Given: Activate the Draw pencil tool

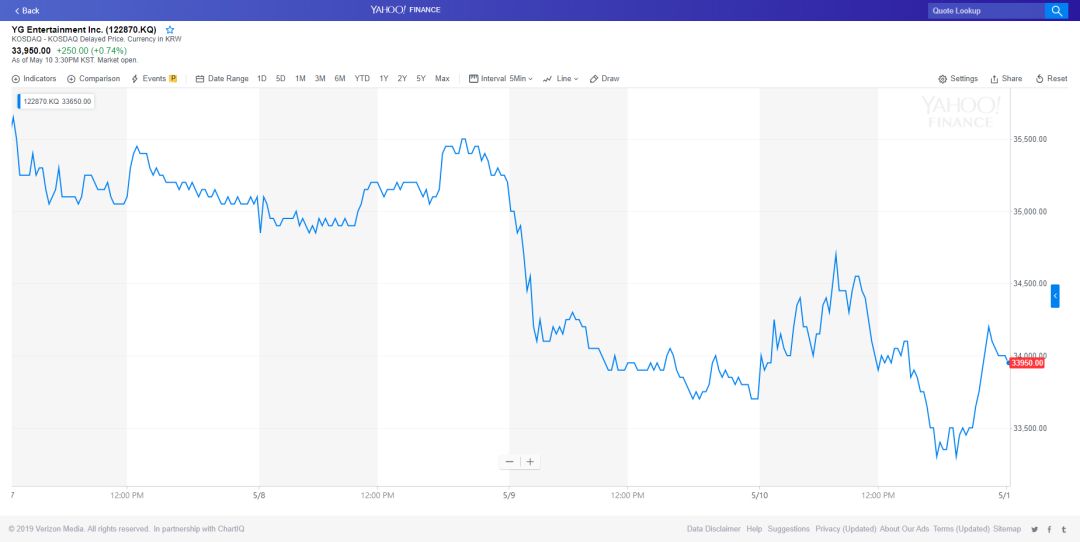Looking at the screenshot, I should [x=605, y=79].
